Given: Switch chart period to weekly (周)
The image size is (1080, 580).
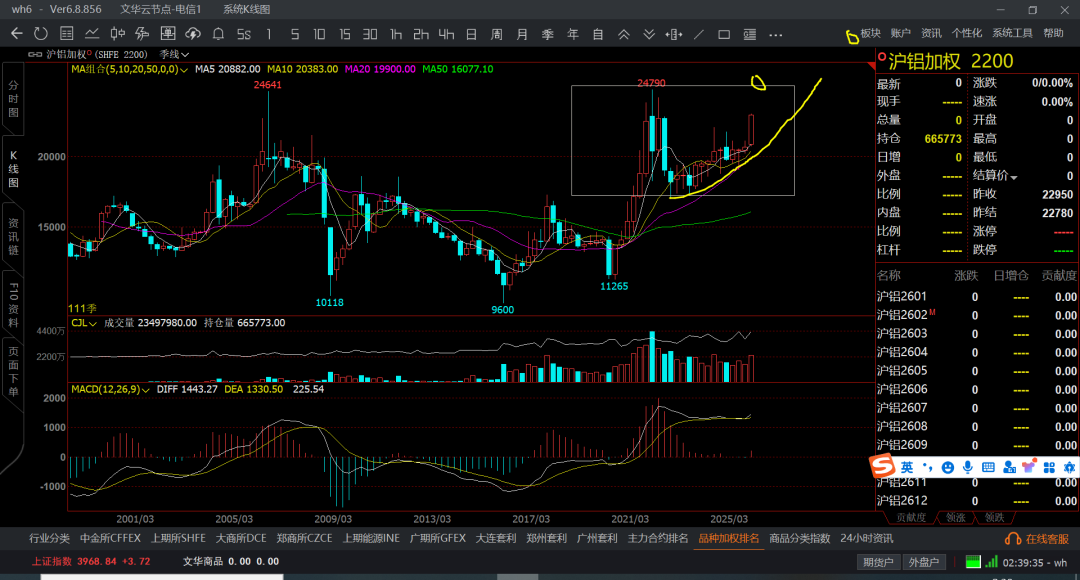Looking at the screenshot, I should click(x=497, y=34).
